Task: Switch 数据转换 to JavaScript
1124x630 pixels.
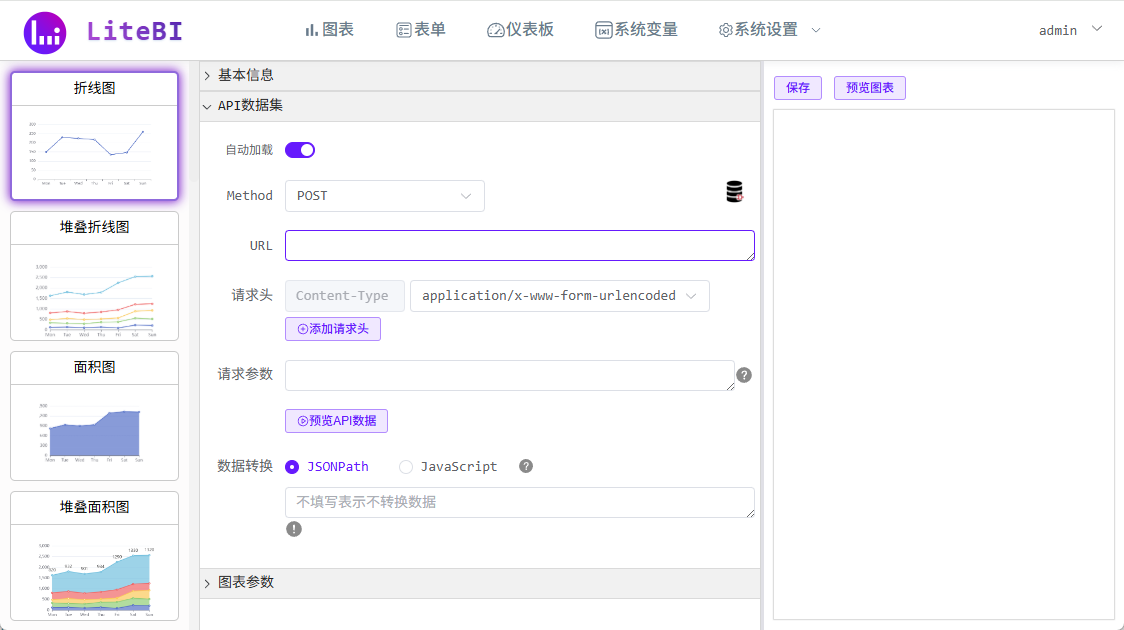Action: point(406,466)
